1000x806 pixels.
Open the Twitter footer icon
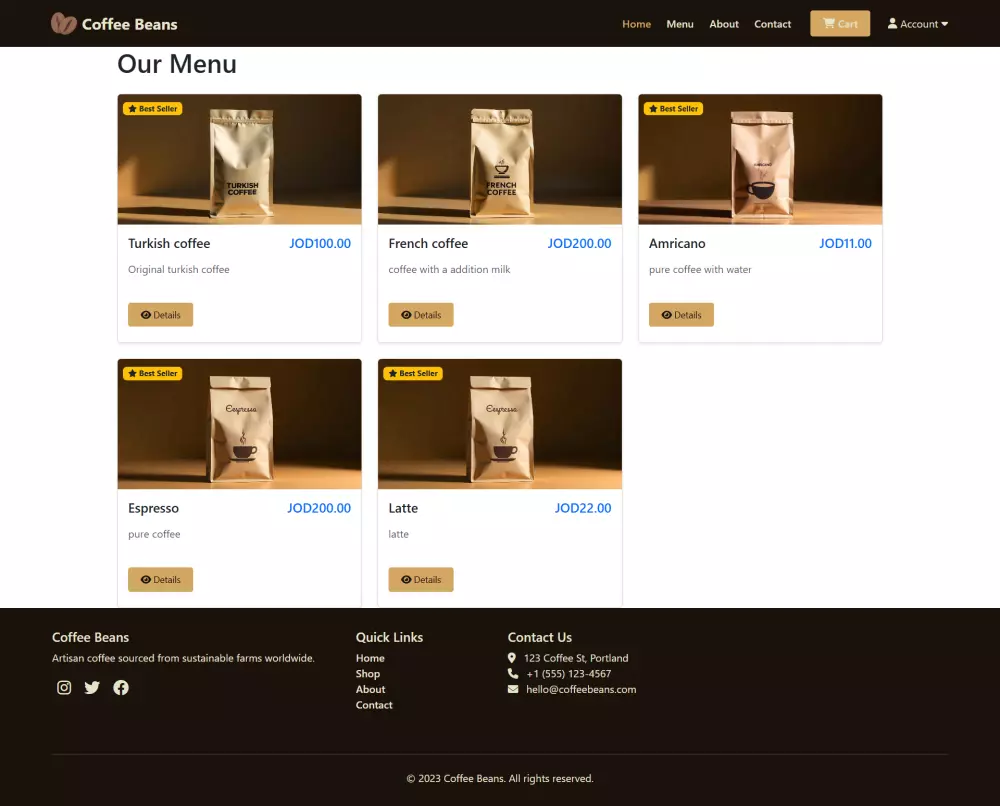tap(92, 687)
